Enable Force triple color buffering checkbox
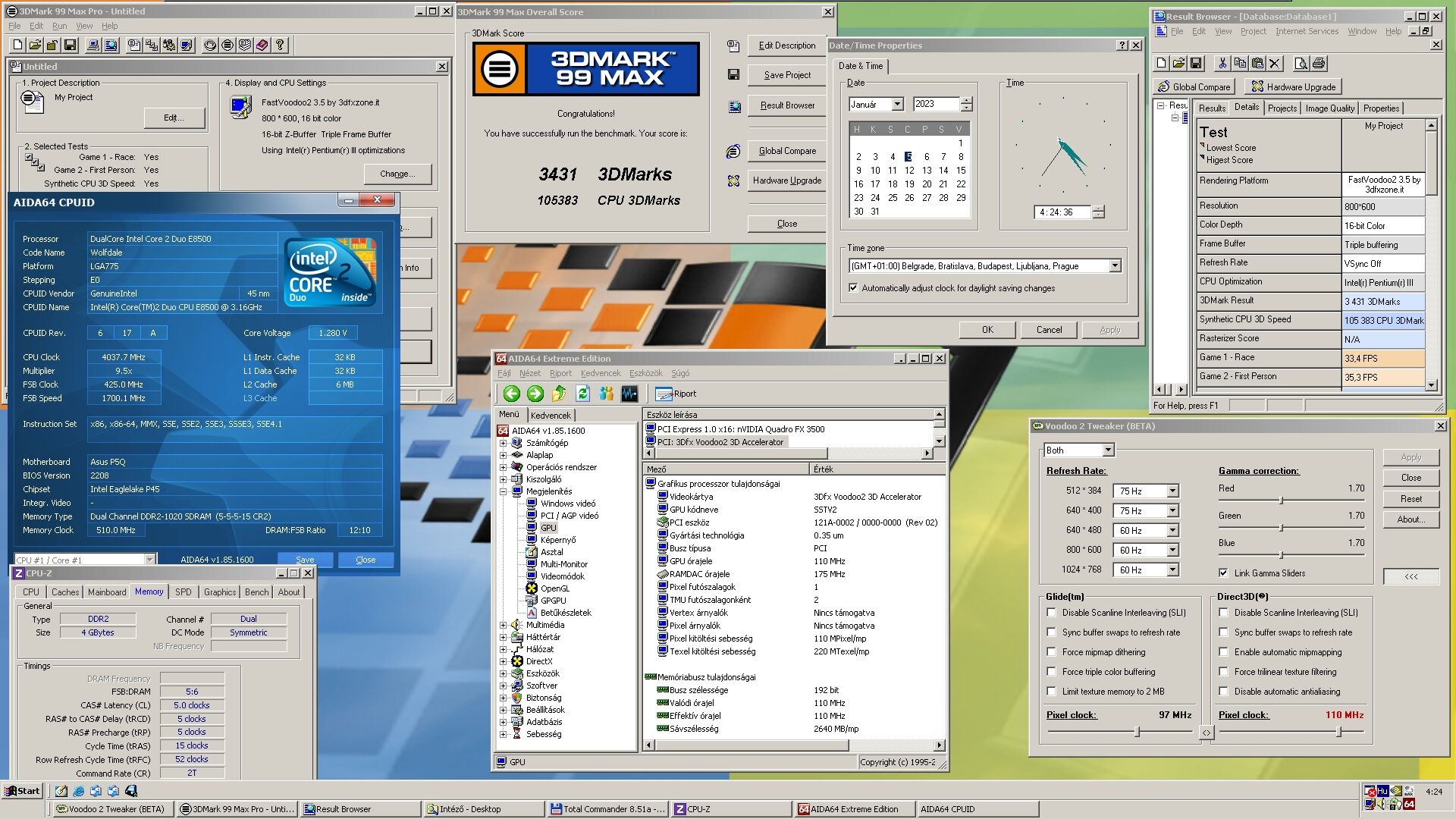This screenshot has width=1456, height=819. click(x=1051, y=672)
